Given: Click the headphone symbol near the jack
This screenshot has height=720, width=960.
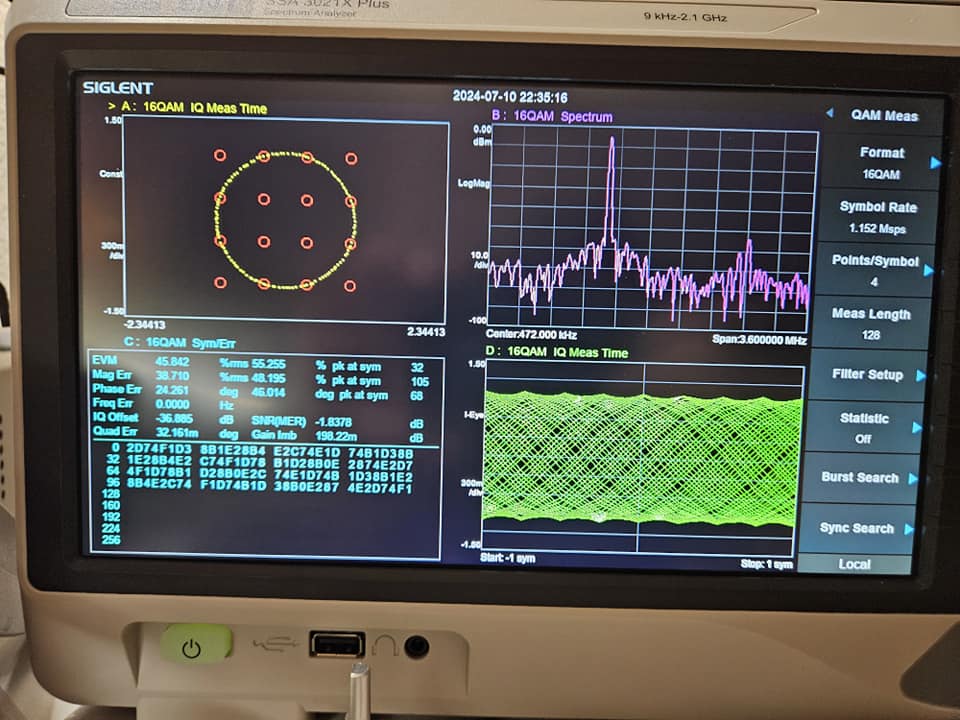Looking at the screenshot, I should [384, 645].
